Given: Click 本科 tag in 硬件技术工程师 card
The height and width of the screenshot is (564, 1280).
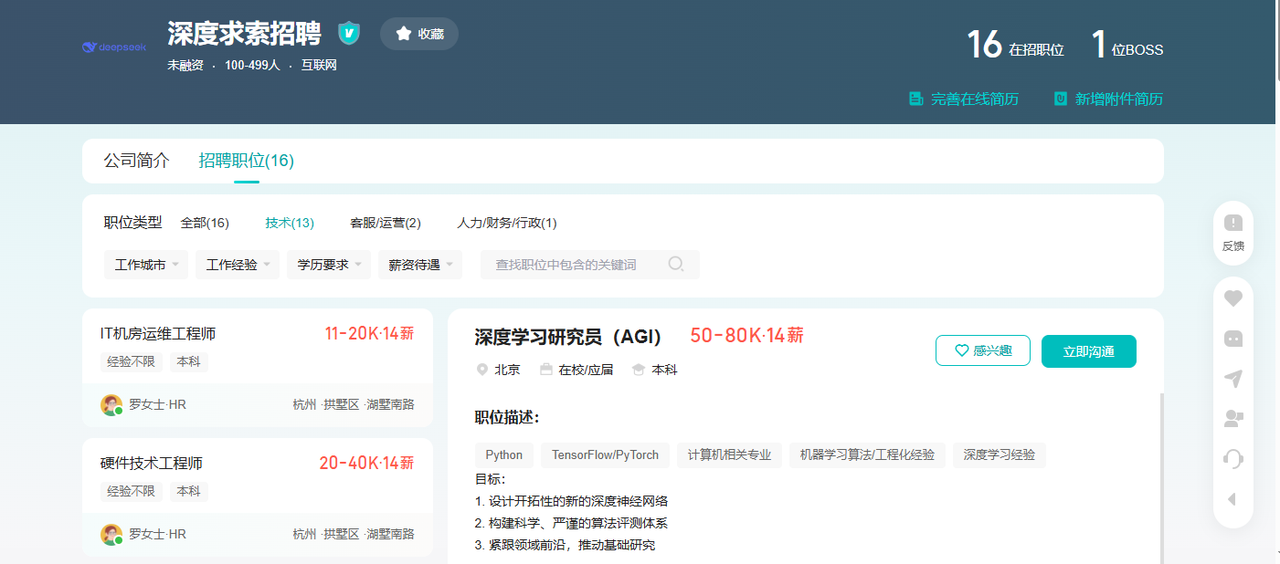Looking at the screenshot, I should (x=188, y=491).
